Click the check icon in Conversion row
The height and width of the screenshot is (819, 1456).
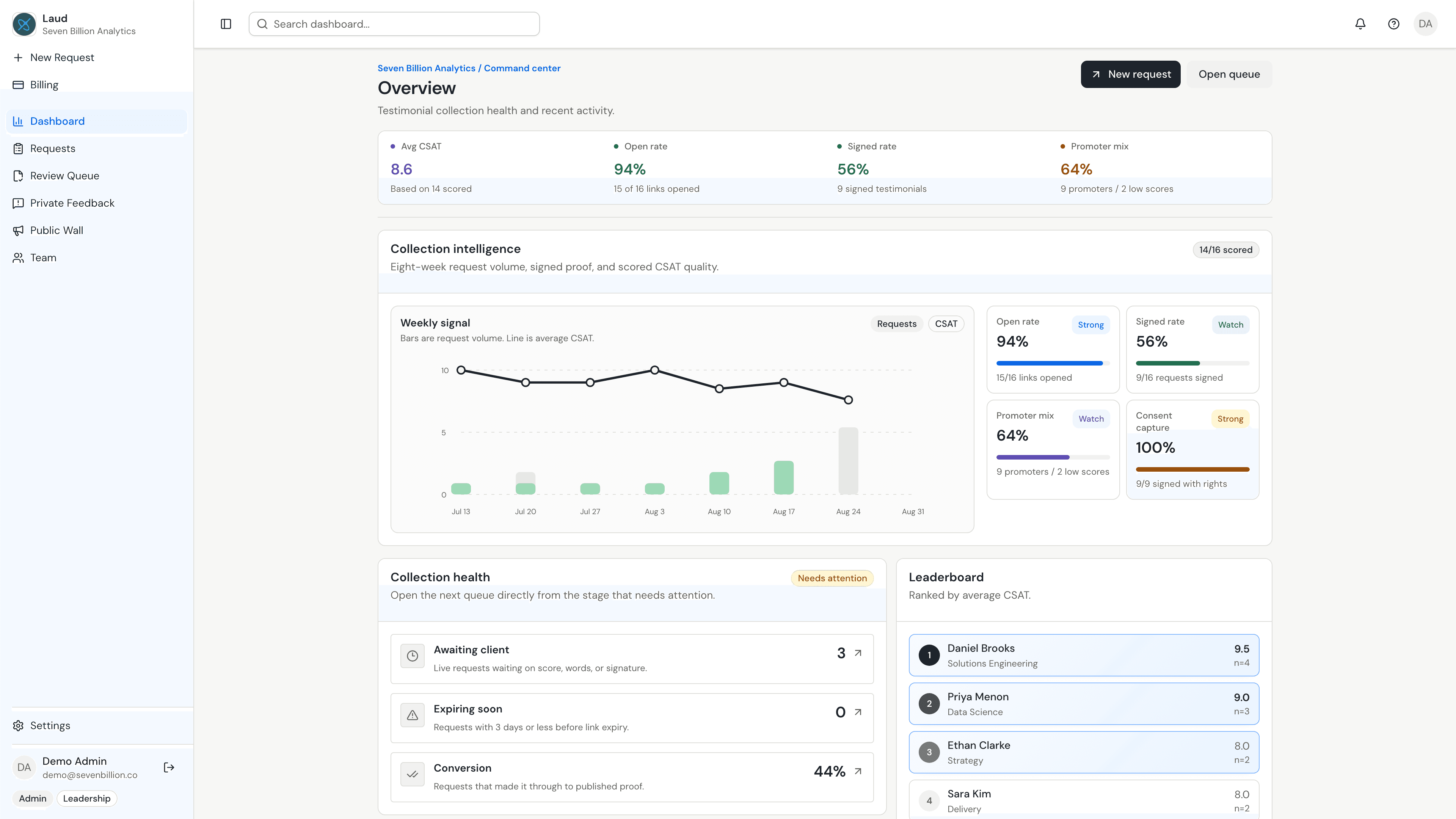point(412,774)
